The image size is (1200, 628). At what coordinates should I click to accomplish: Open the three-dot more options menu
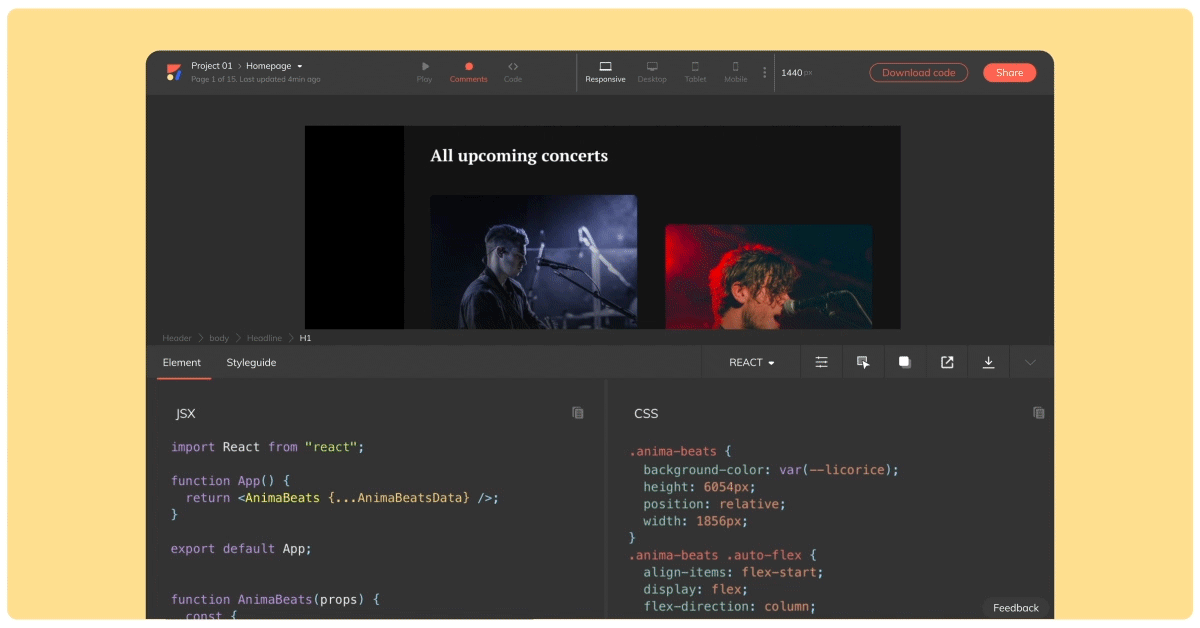tap(765, 73)
